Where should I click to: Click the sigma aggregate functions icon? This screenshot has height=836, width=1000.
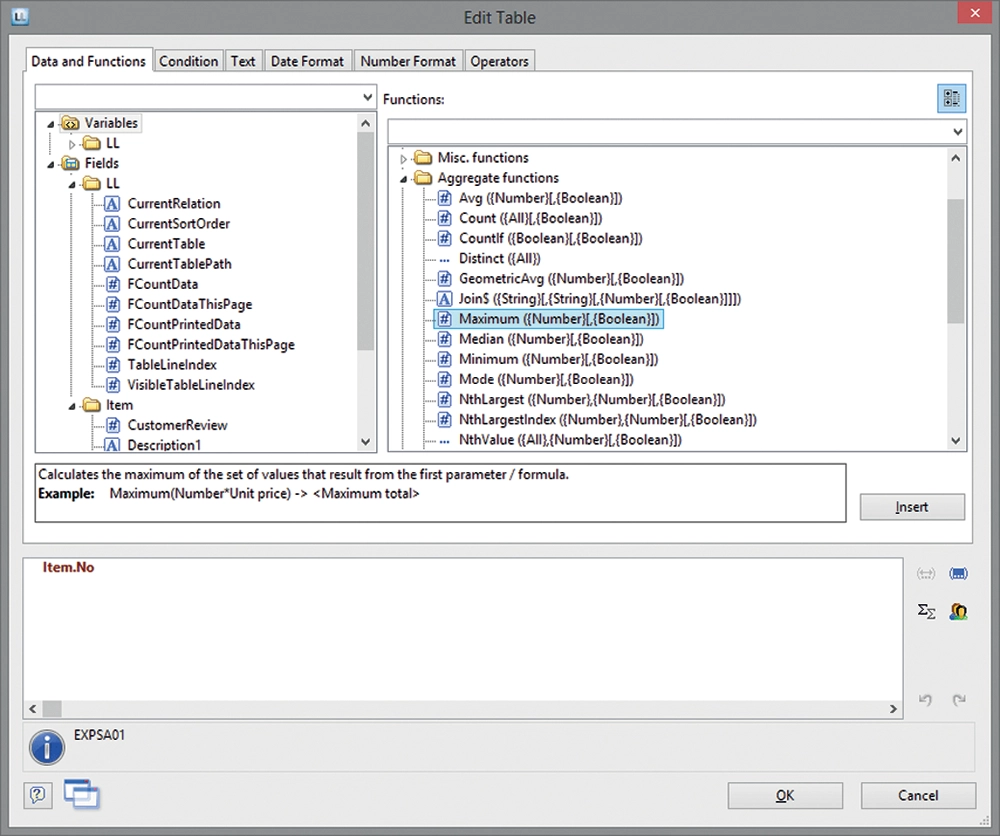926,611
